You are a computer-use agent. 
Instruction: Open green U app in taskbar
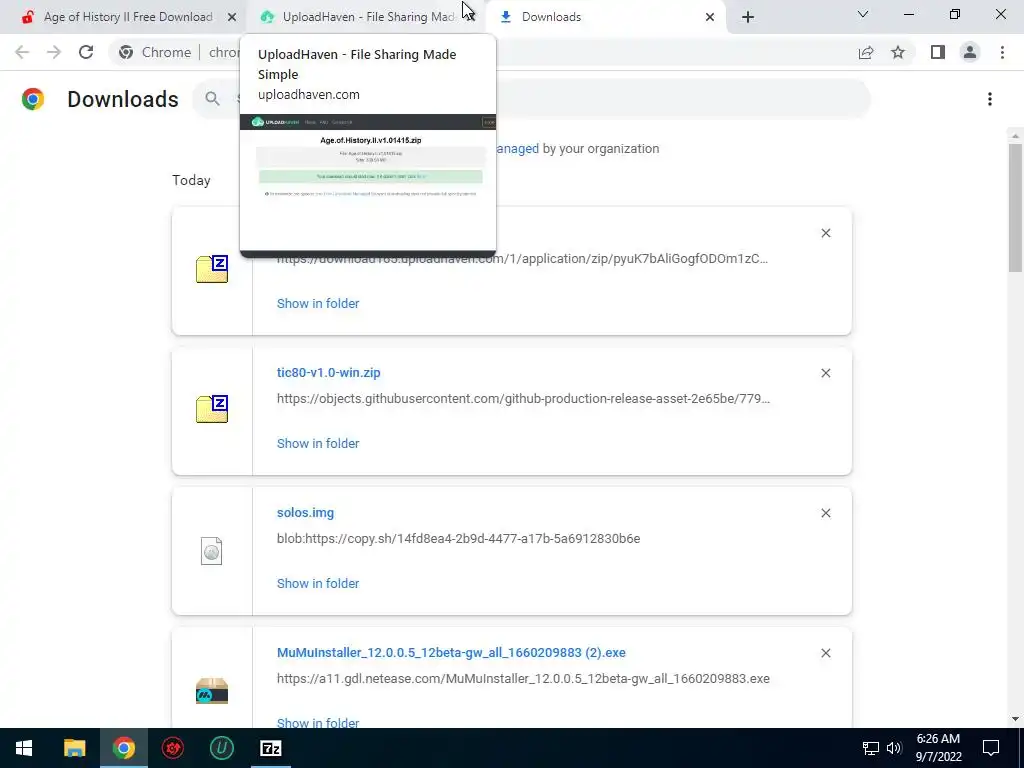(x=221, y=748)
